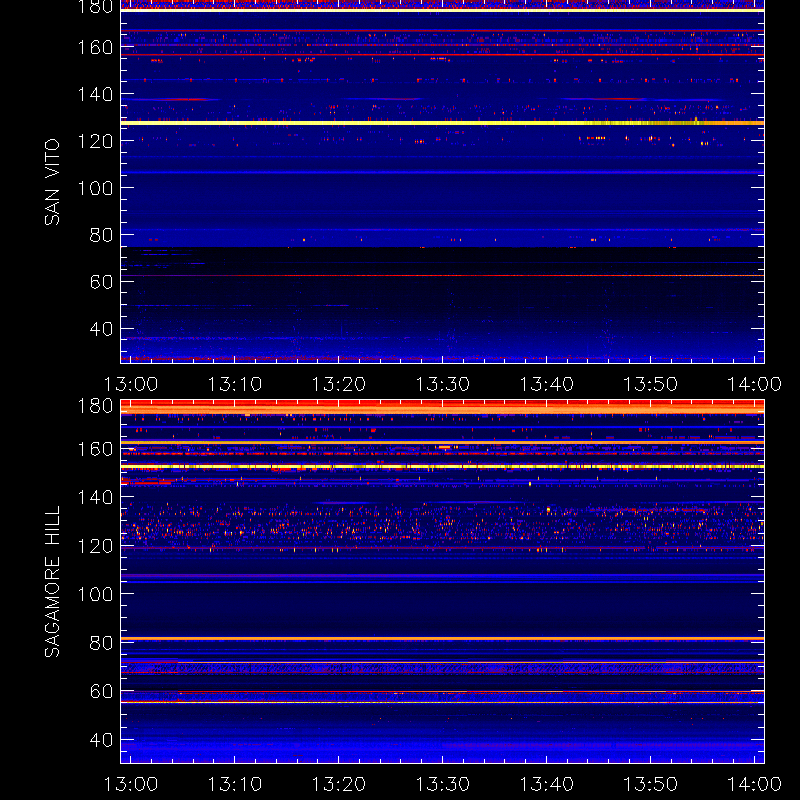Pick the 80 tick label on Sagamore Hill axis
The image size is (800, 800).
[101, 643]
